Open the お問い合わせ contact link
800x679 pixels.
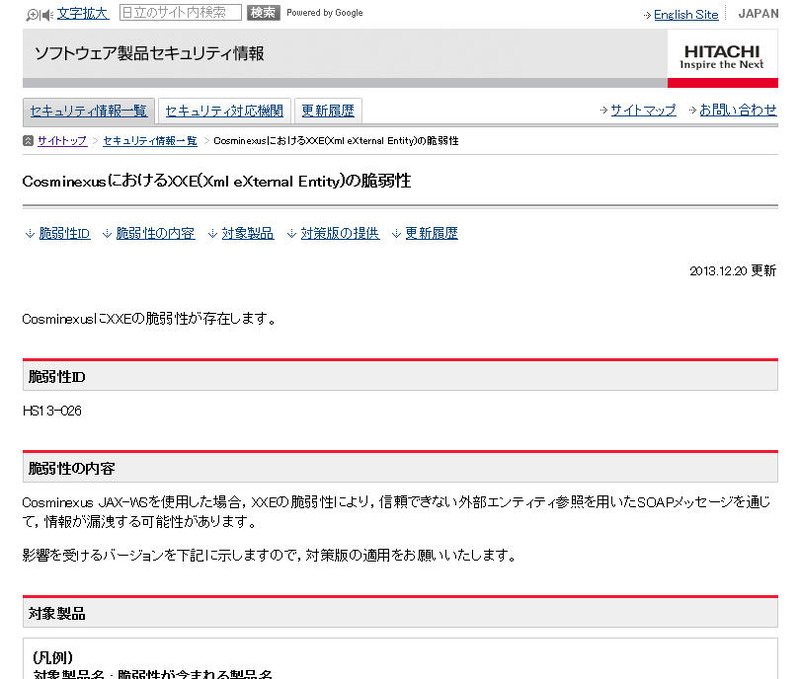(737, 110)
